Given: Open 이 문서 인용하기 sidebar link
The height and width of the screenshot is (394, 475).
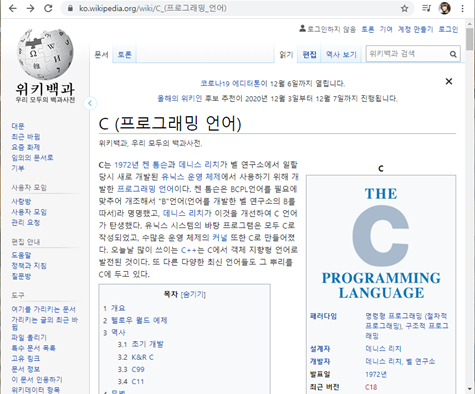Looking at the screenshot, I should coord(37,379).
